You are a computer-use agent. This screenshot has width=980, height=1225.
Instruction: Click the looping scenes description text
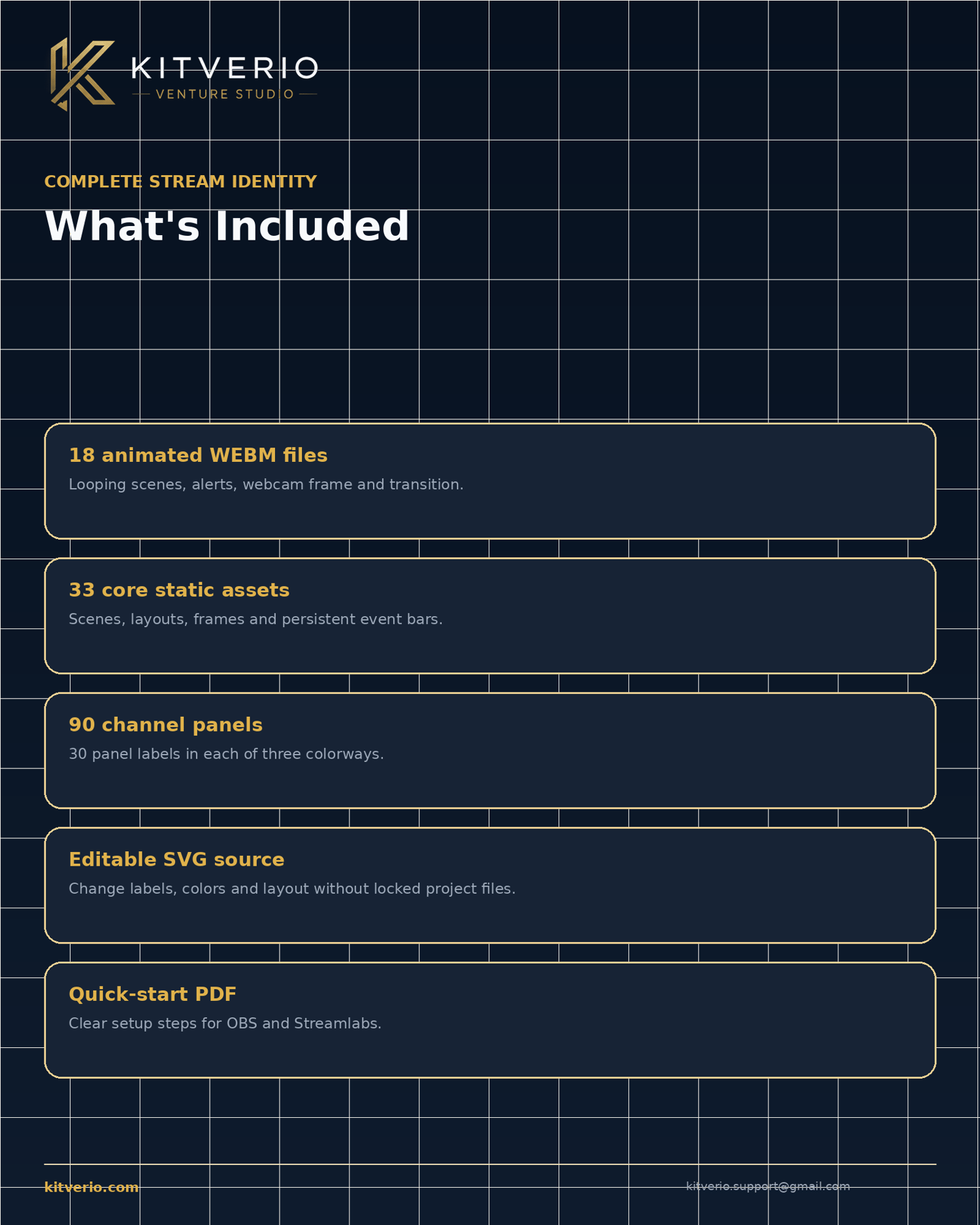pyautogui.click(x=266, y=484)
